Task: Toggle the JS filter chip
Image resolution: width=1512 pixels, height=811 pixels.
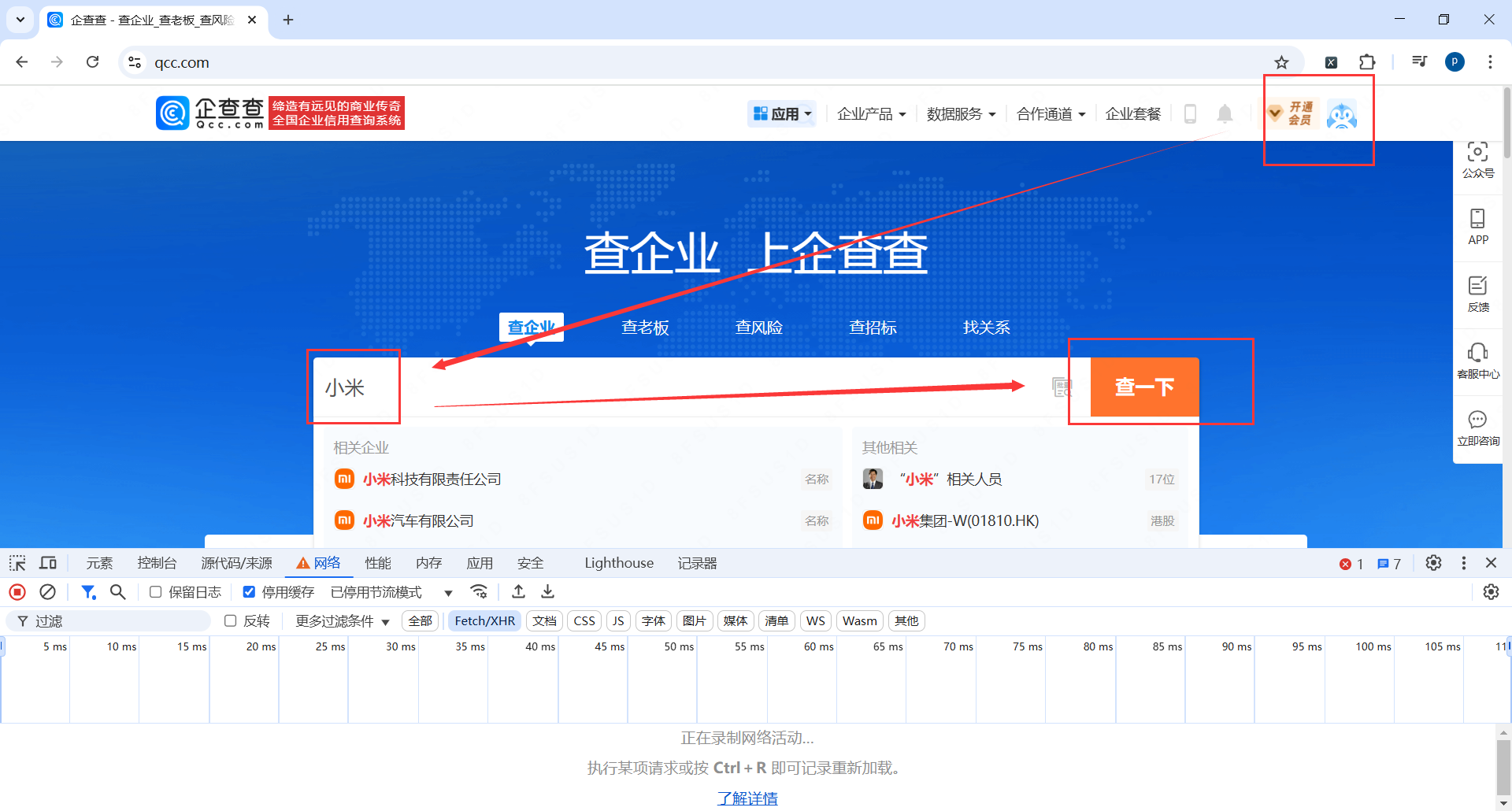Action: tap(618, 621)
